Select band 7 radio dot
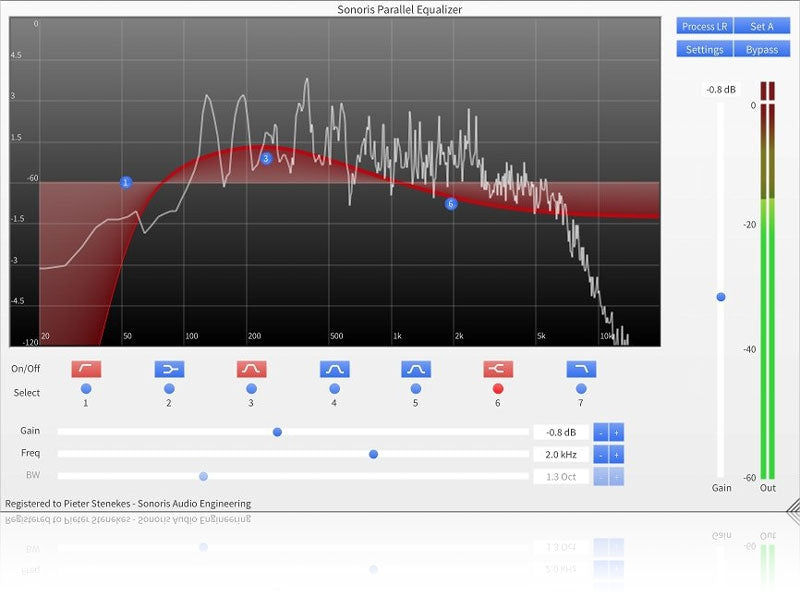 click(581, 389)
